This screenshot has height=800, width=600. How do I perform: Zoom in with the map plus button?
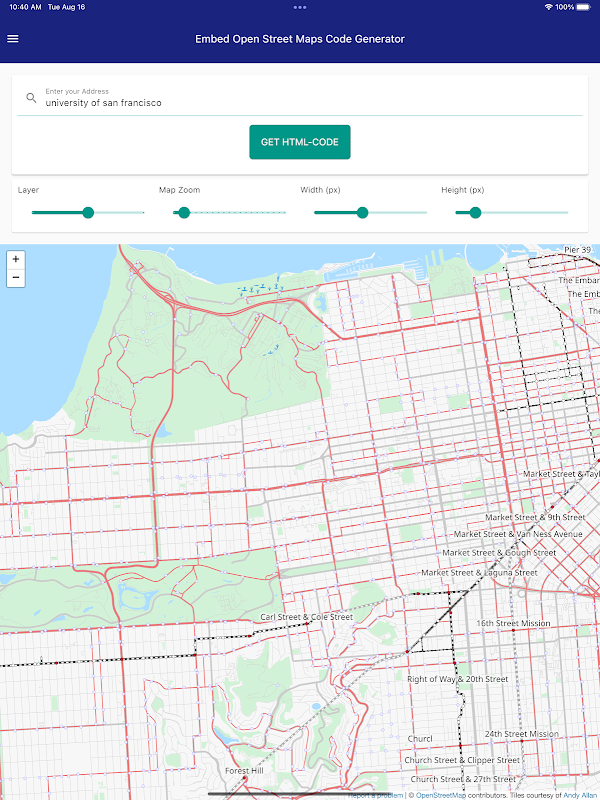tap(16, 259)
